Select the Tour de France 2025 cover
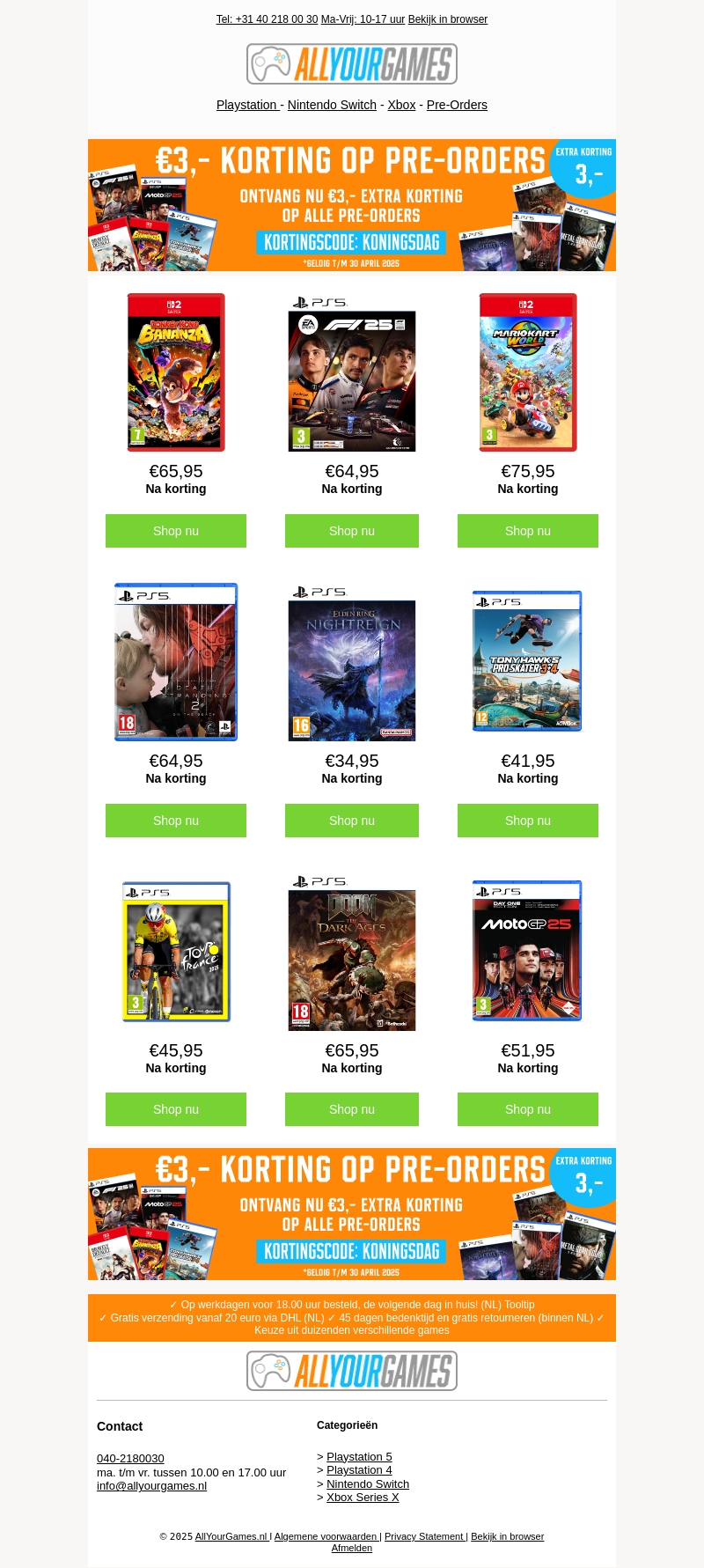This screenshot has height=1568, width=704. pyautogui.click(x=176, y=952)
